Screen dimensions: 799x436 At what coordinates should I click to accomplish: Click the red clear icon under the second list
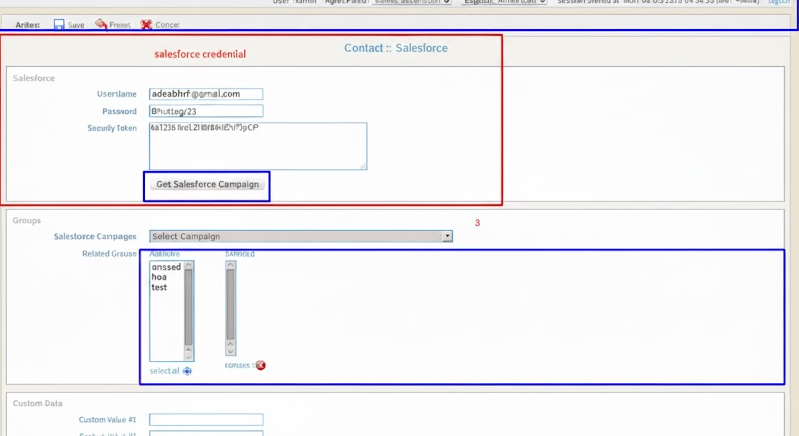pyautogui.click(x=260, y=365)
